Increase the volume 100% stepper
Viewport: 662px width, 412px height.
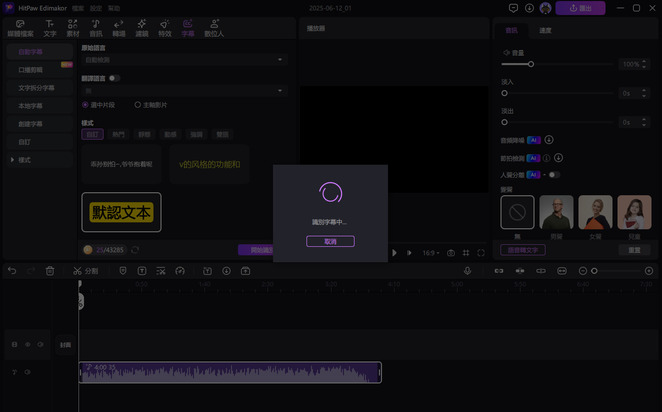pos(644,62)
